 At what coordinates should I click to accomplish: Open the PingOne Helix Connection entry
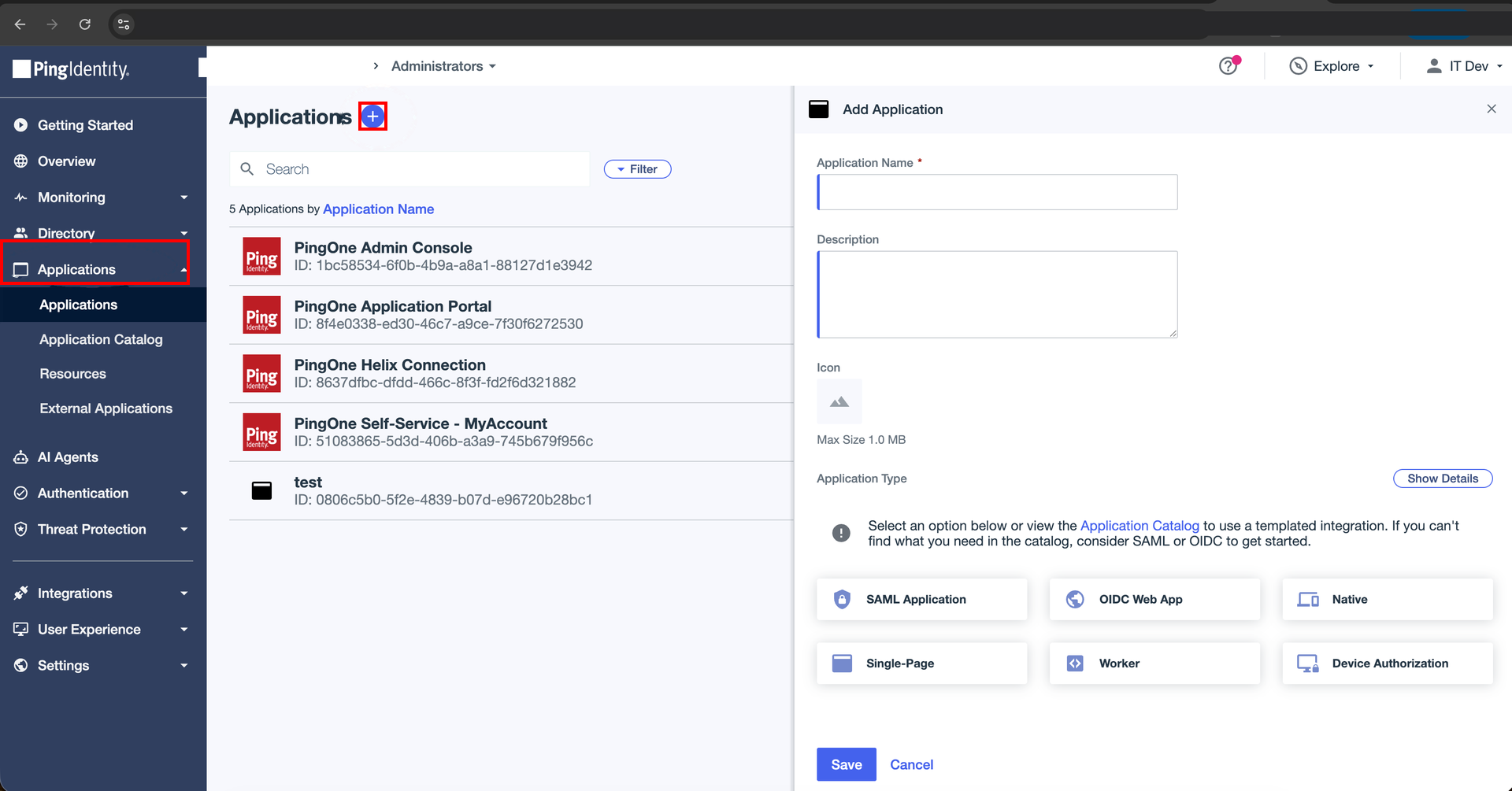[x=511, y=374]
